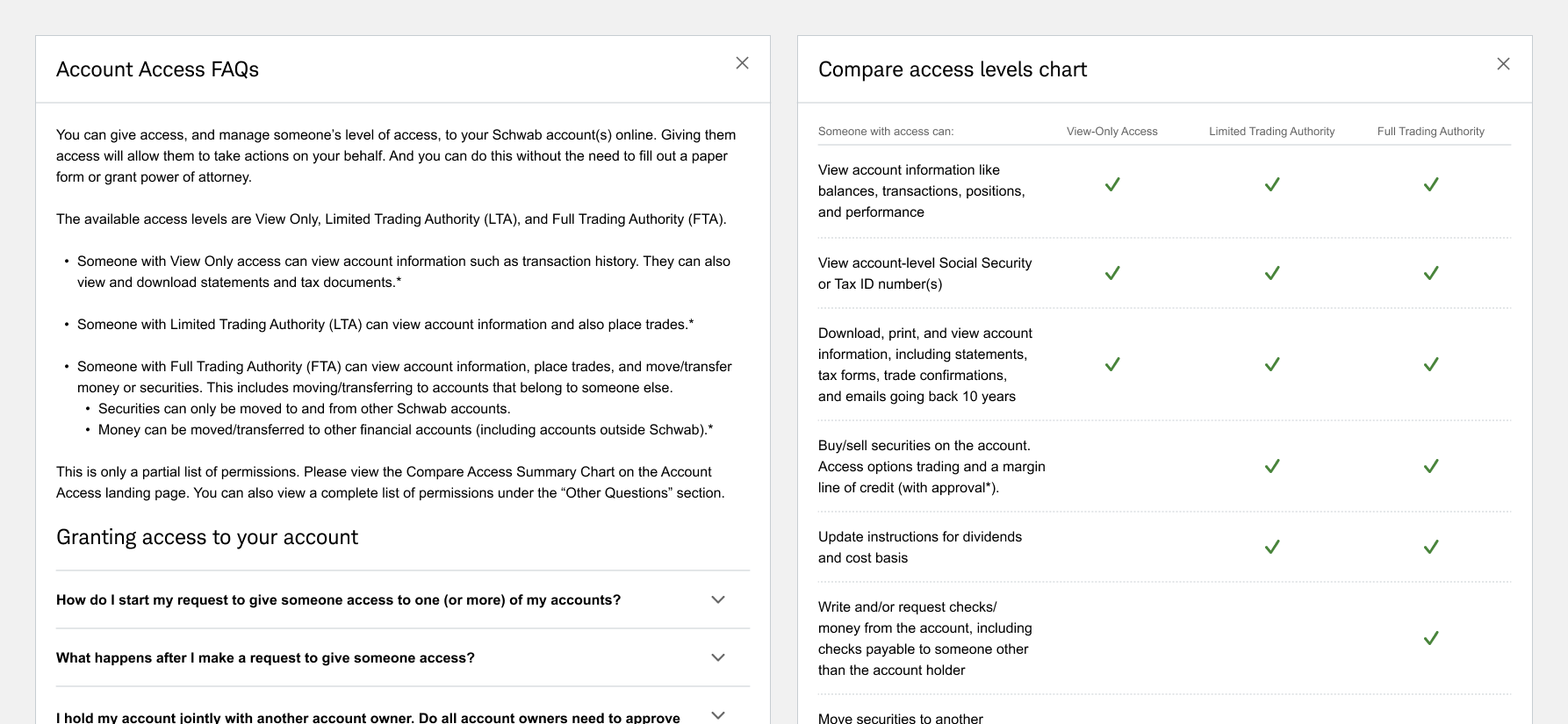Click Full Trading checkmark for write/request checks
This screenshot has width=1568, height=724.
[x=1431, y=638]
